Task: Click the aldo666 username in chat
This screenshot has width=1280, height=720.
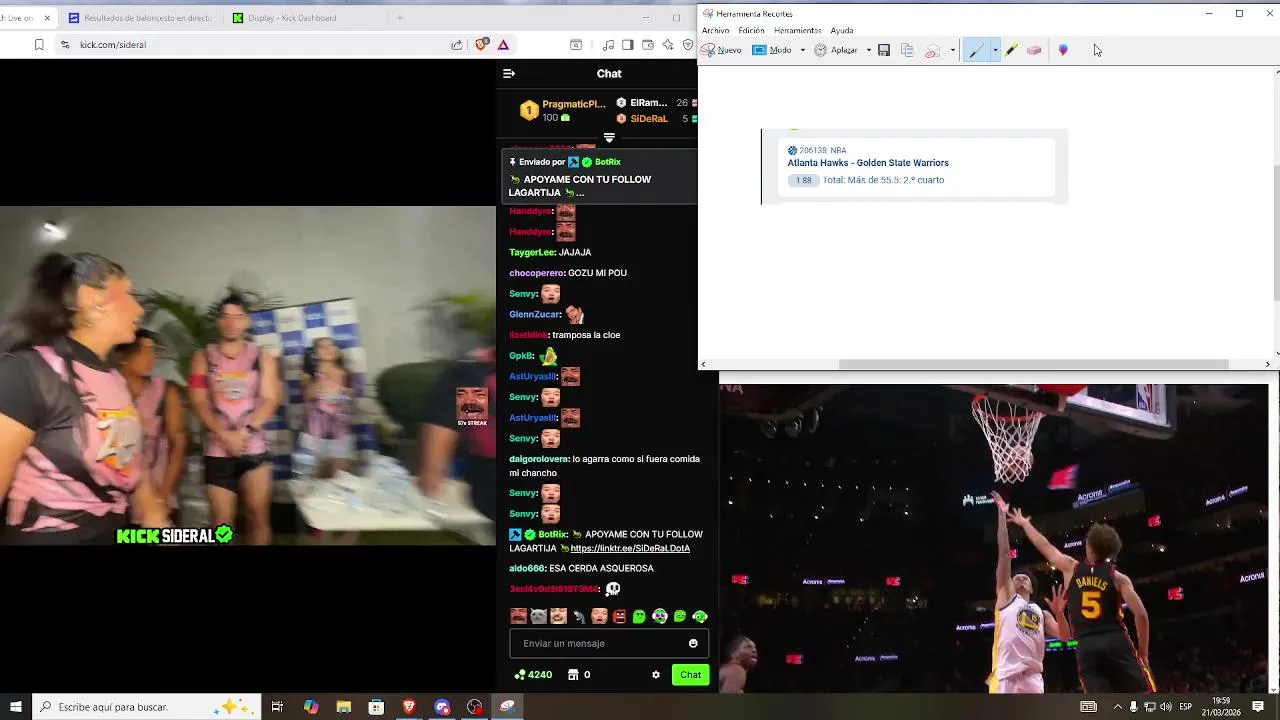Action: (527, 568)
